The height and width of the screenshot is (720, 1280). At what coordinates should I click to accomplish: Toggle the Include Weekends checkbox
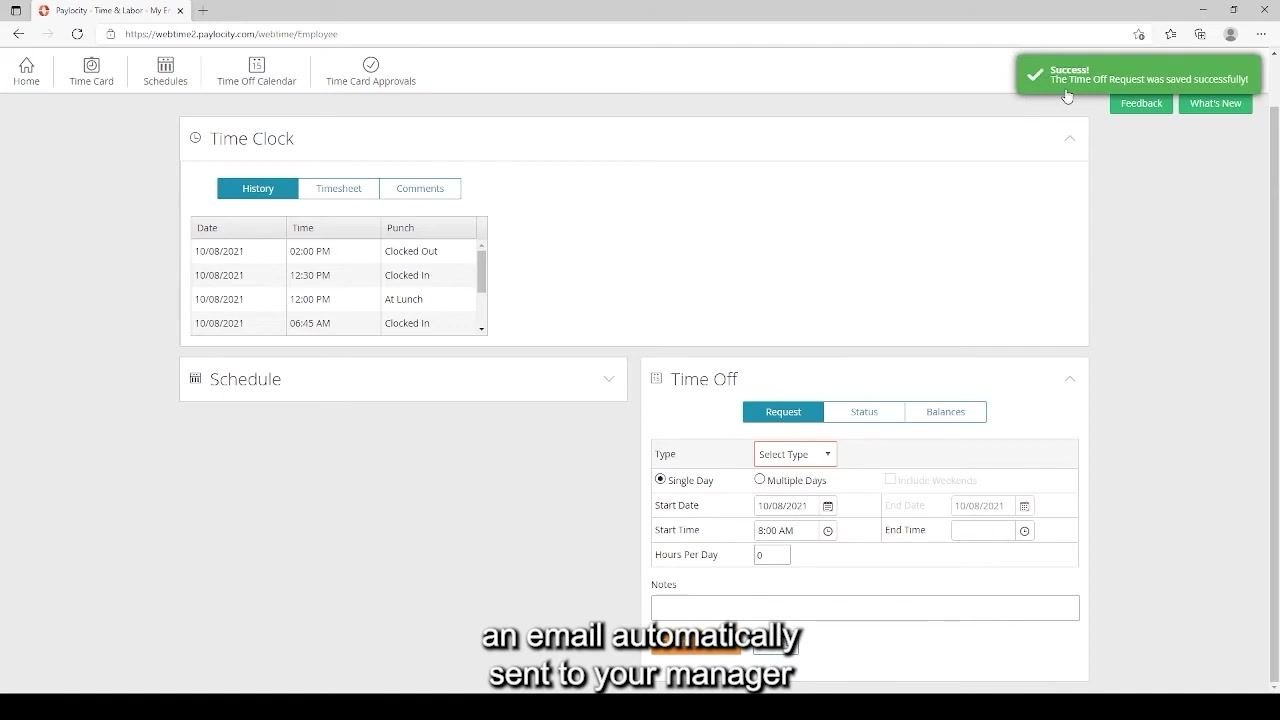[890, 479]
